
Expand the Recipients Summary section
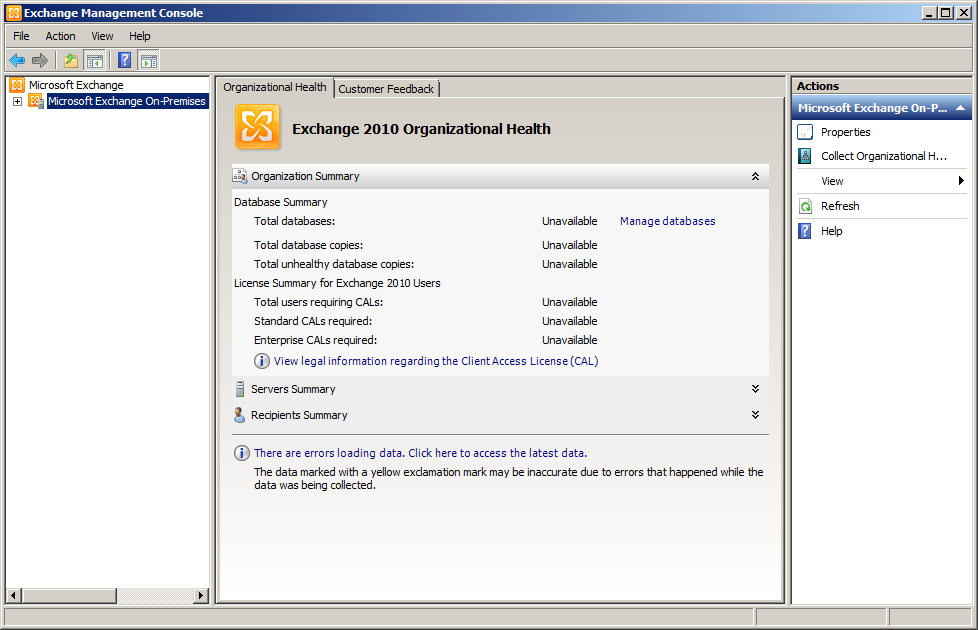pyautogui.click(x=755, y=415)
